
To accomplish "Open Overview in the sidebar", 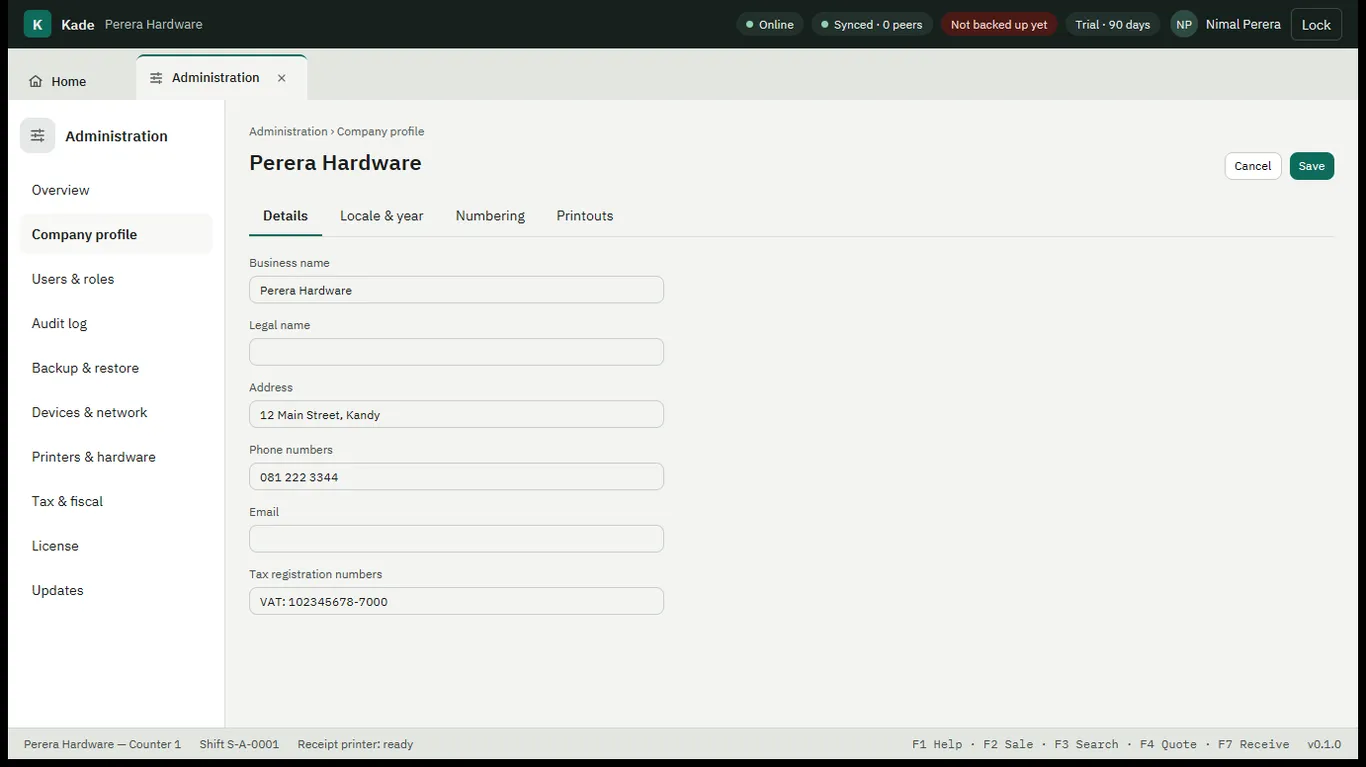I will tap(116, 190).
